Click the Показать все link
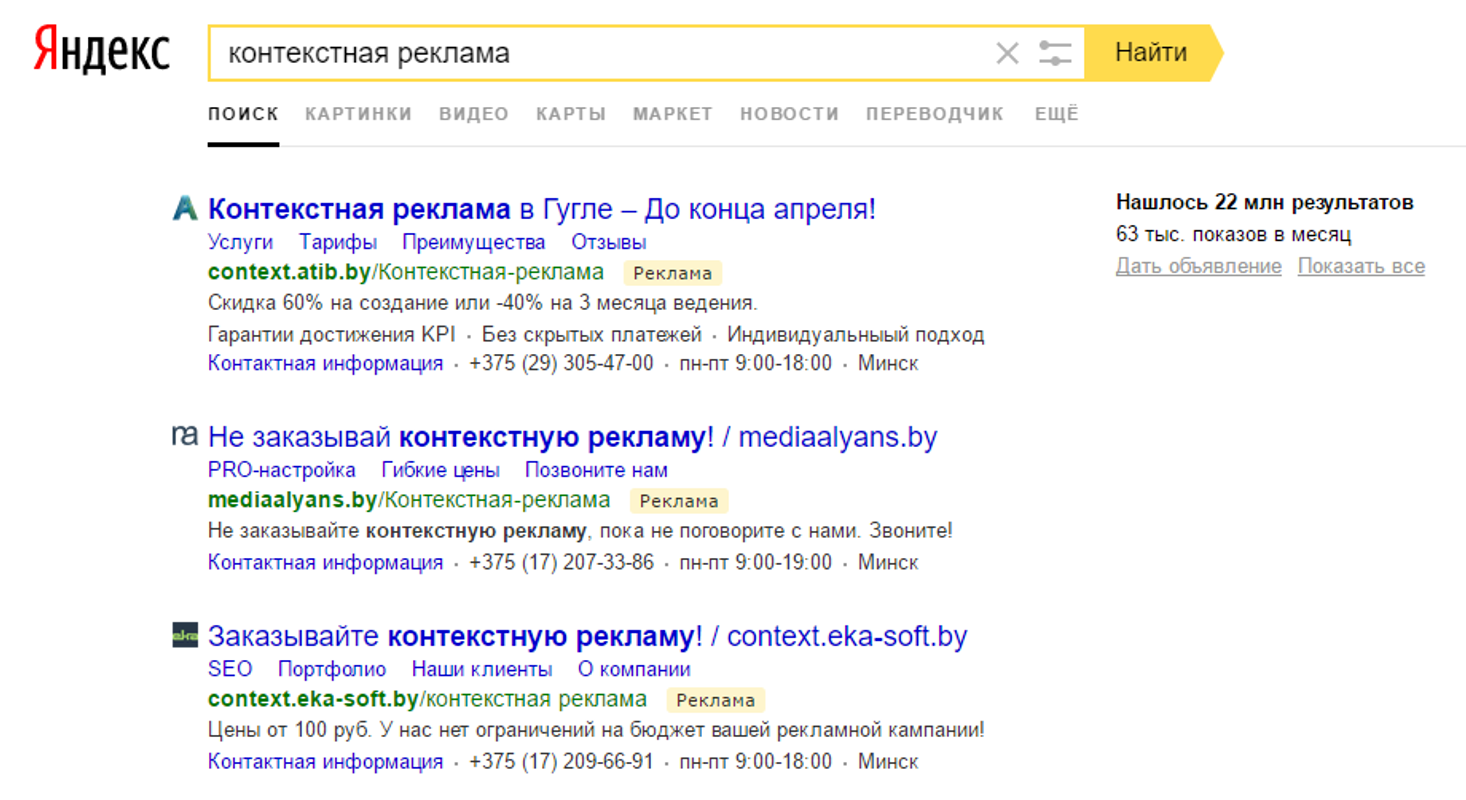1466x800 pixels. pyautogui.click(x=1361, y=266)
